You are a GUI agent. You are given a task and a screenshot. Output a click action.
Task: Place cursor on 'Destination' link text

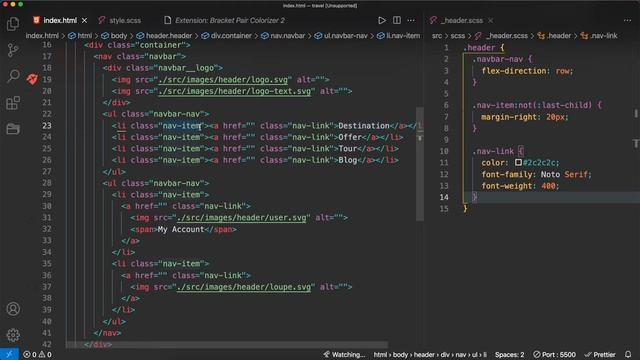[364, 126]
